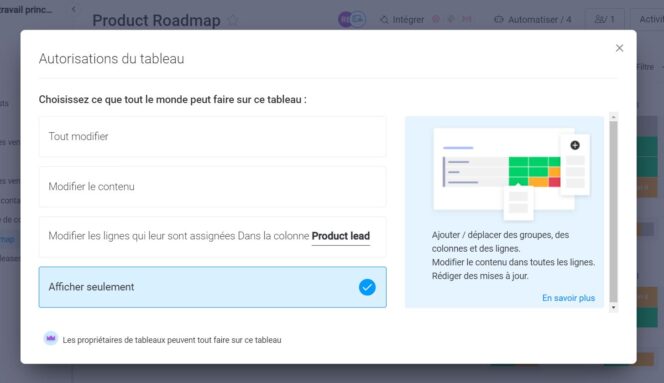Click the members count button showing 1
664x383 pixels.
coord(604,19)
